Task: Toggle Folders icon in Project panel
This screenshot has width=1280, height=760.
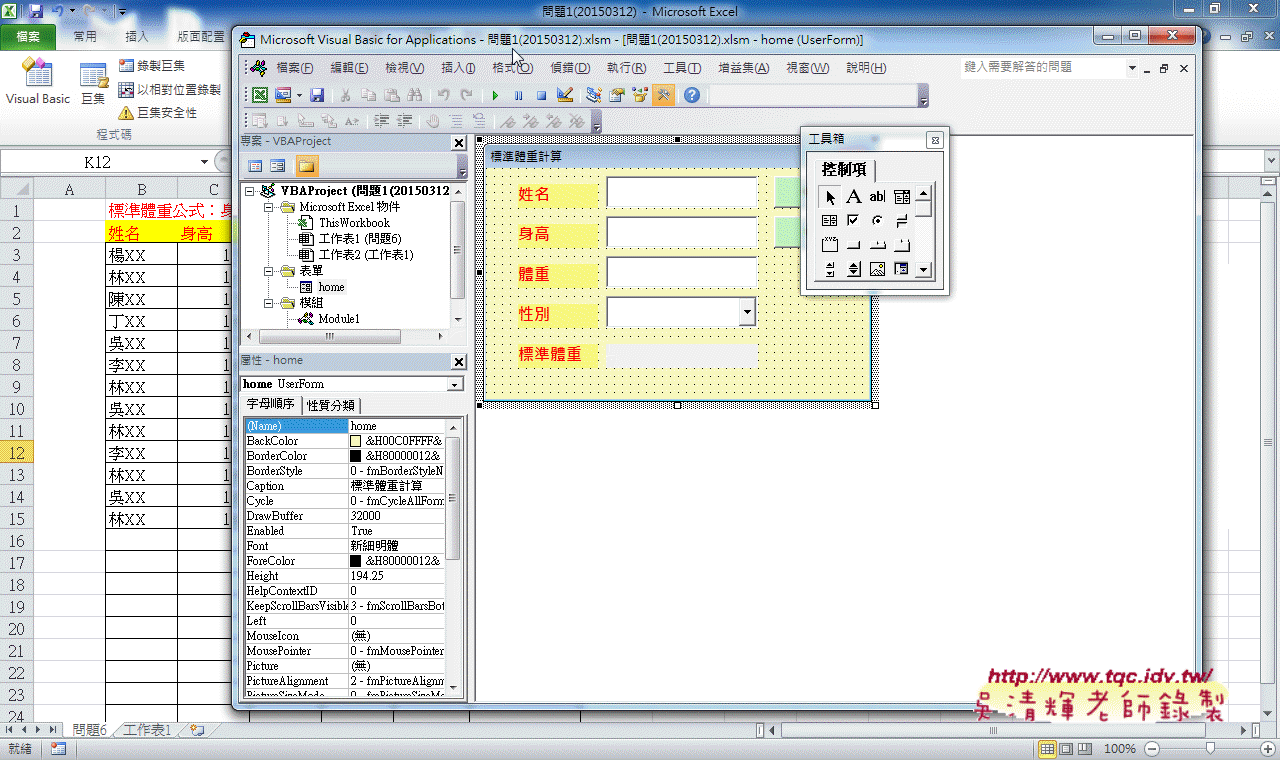Action: (x=306, y=166)
